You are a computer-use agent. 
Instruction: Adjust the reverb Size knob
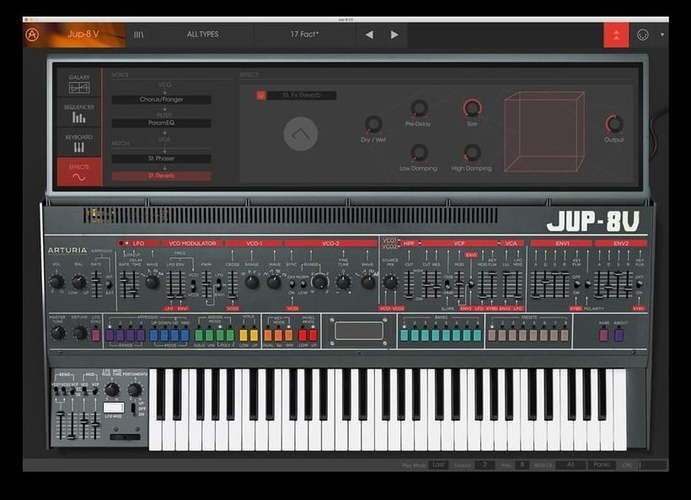pyautogui.click(x=472, y=108)
